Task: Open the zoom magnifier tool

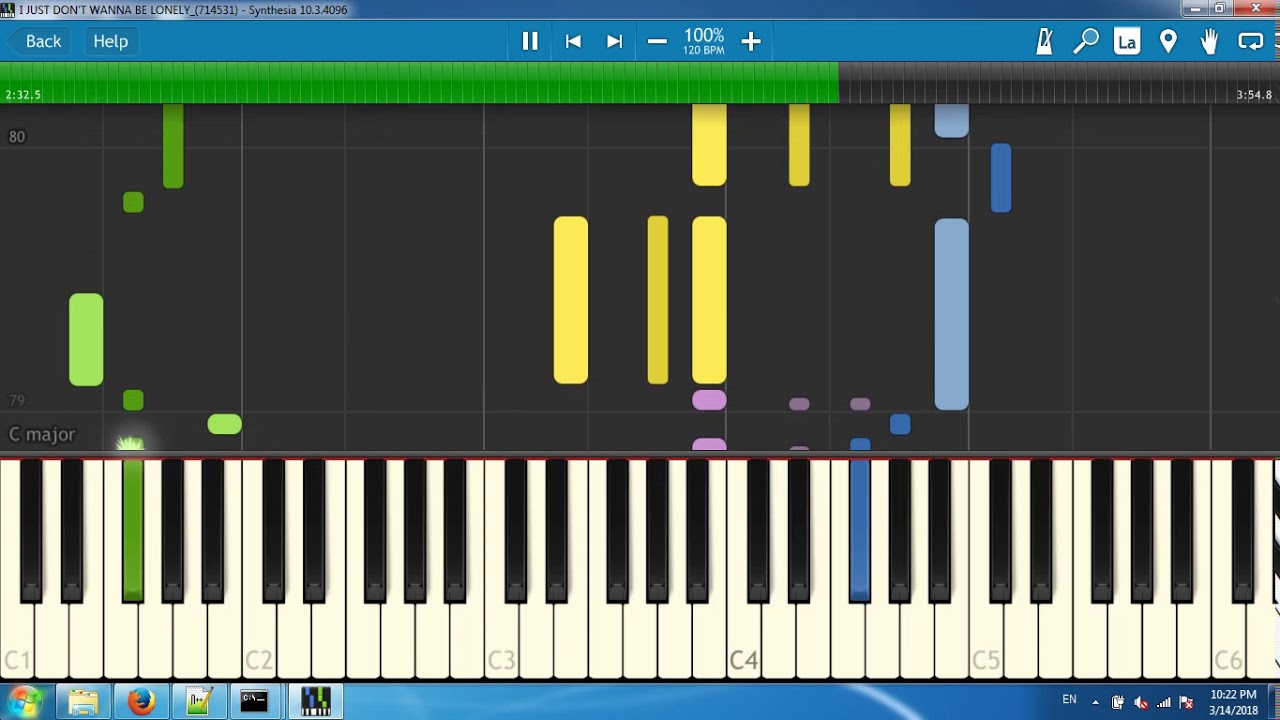Action: click(x=1086, y=41)
